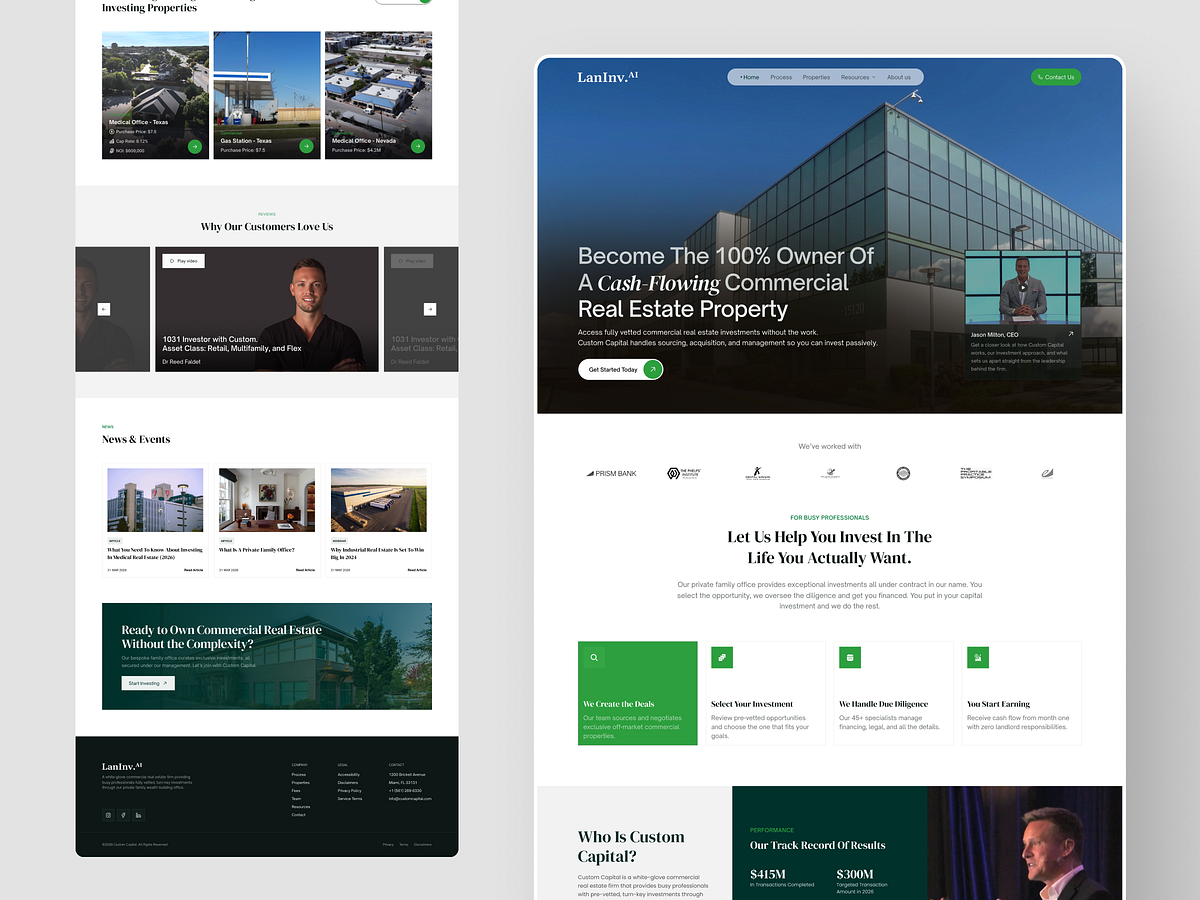
Task: Click the +1 (561) phone number in footer
Action: tap(405, 791)
